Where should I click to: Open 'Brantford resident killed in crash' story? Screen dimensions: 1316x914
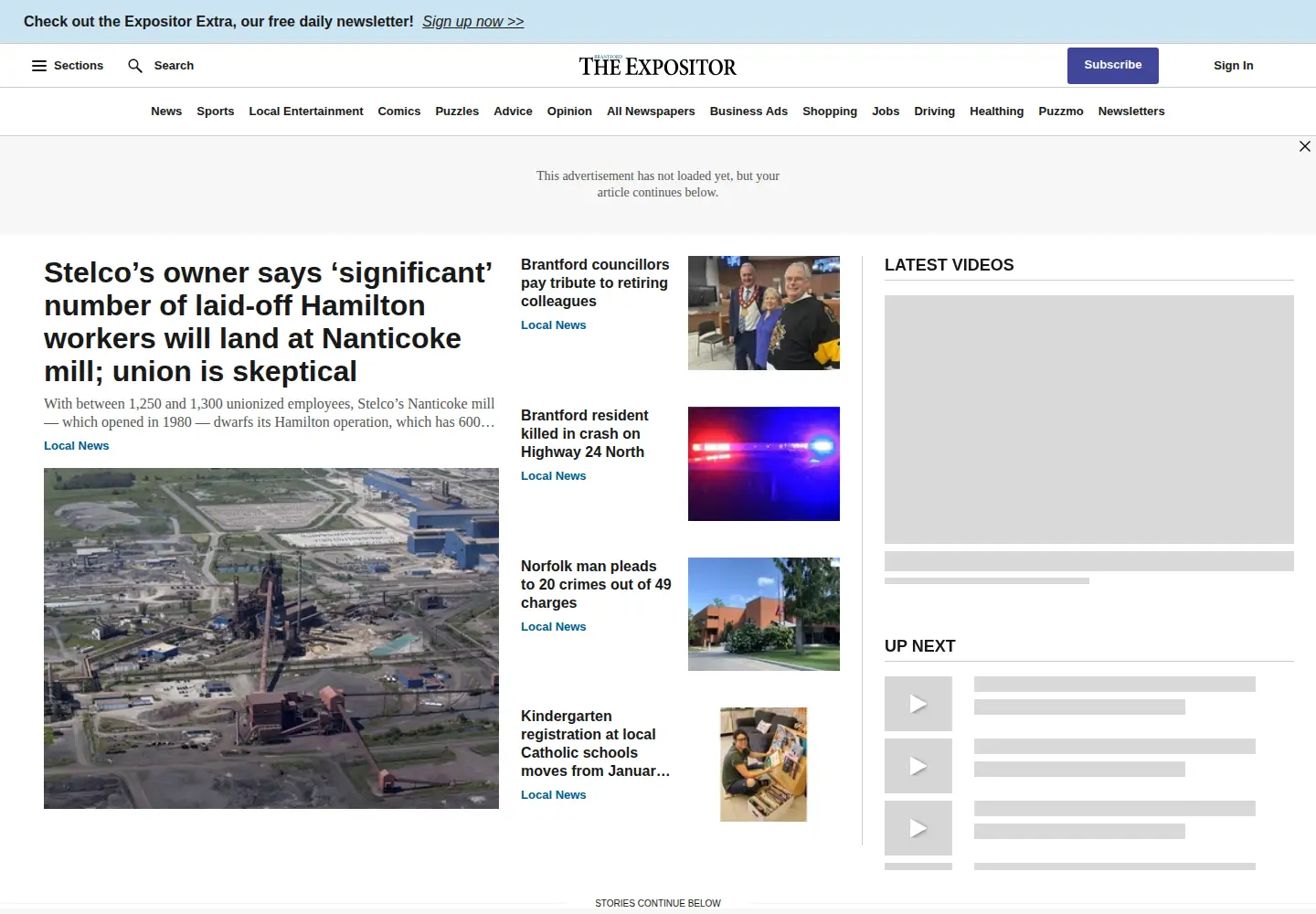pos(585,434)
